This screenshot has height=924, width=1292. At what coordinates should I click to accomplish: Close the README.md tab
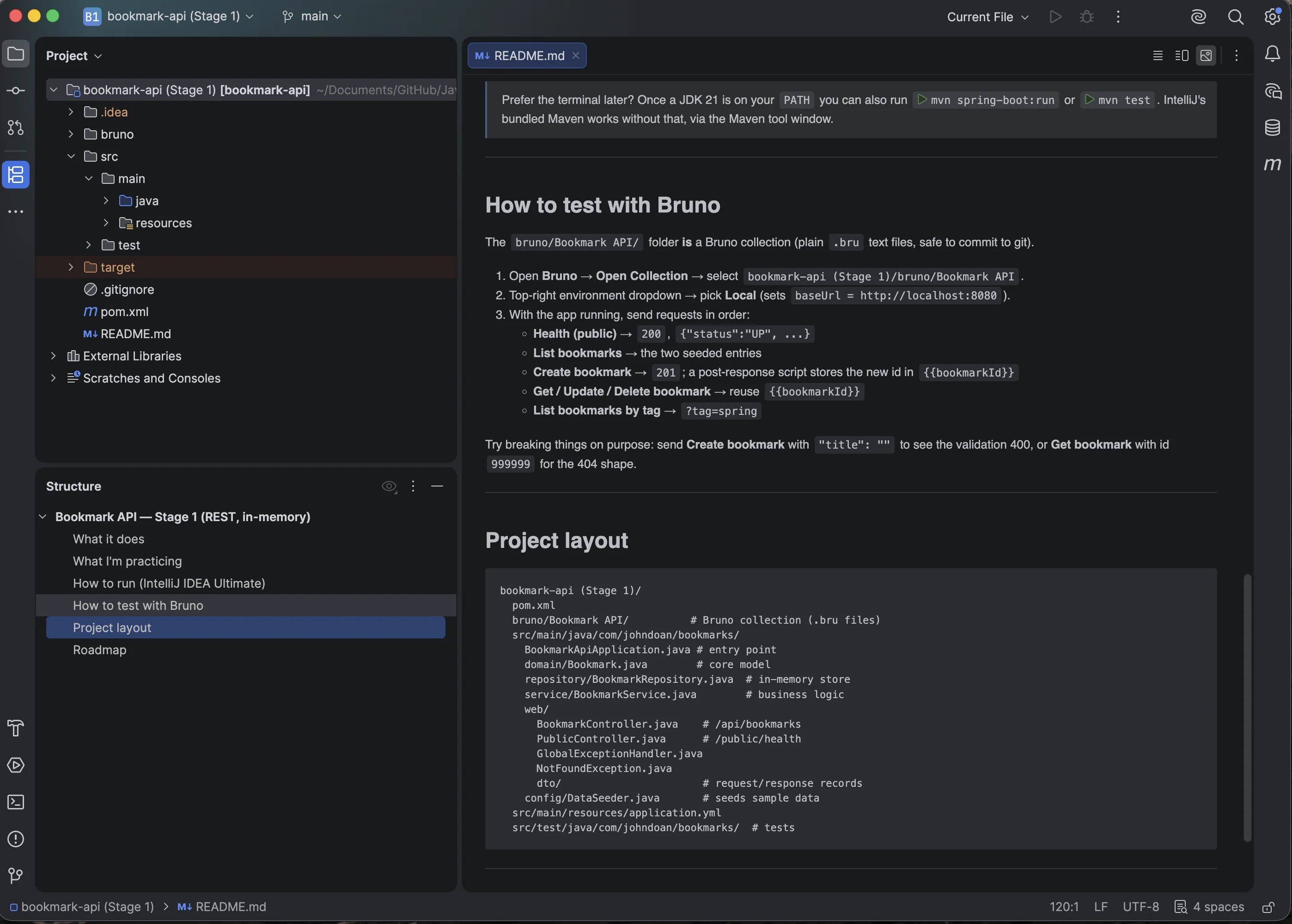(576, 56)
